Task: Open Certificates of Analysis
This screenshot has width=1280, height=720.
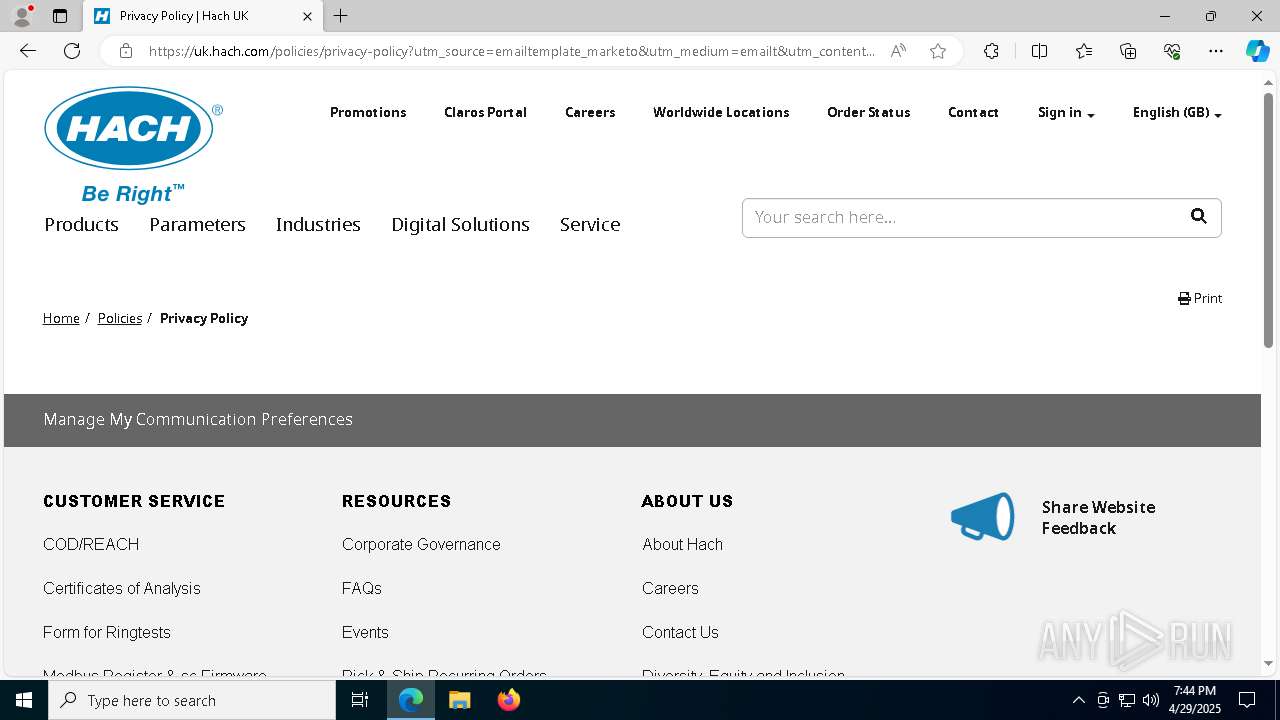Action: (x=122, y=588)
